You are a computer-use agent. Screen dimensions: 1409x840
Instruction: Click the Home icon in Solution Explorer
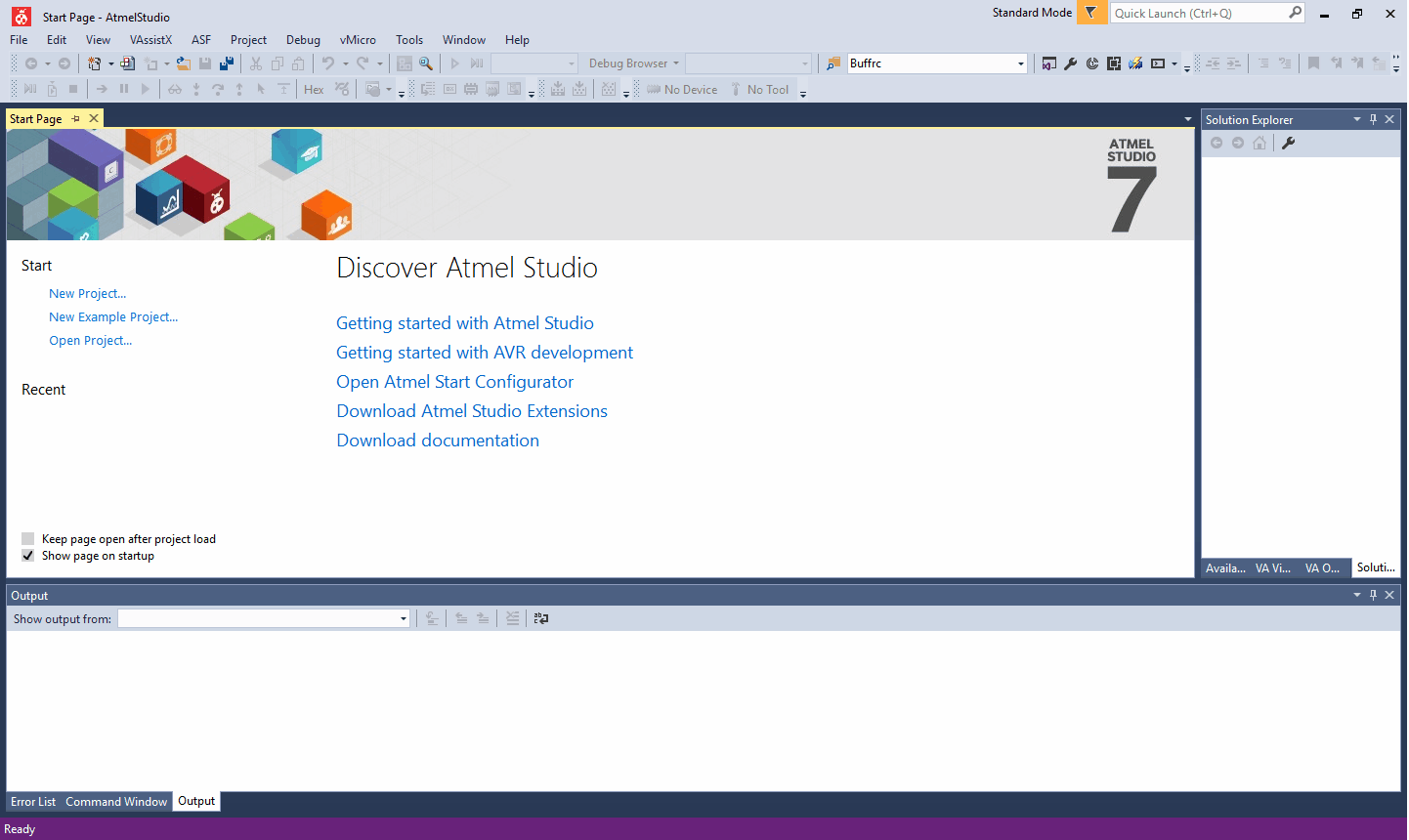point(1260,143)
